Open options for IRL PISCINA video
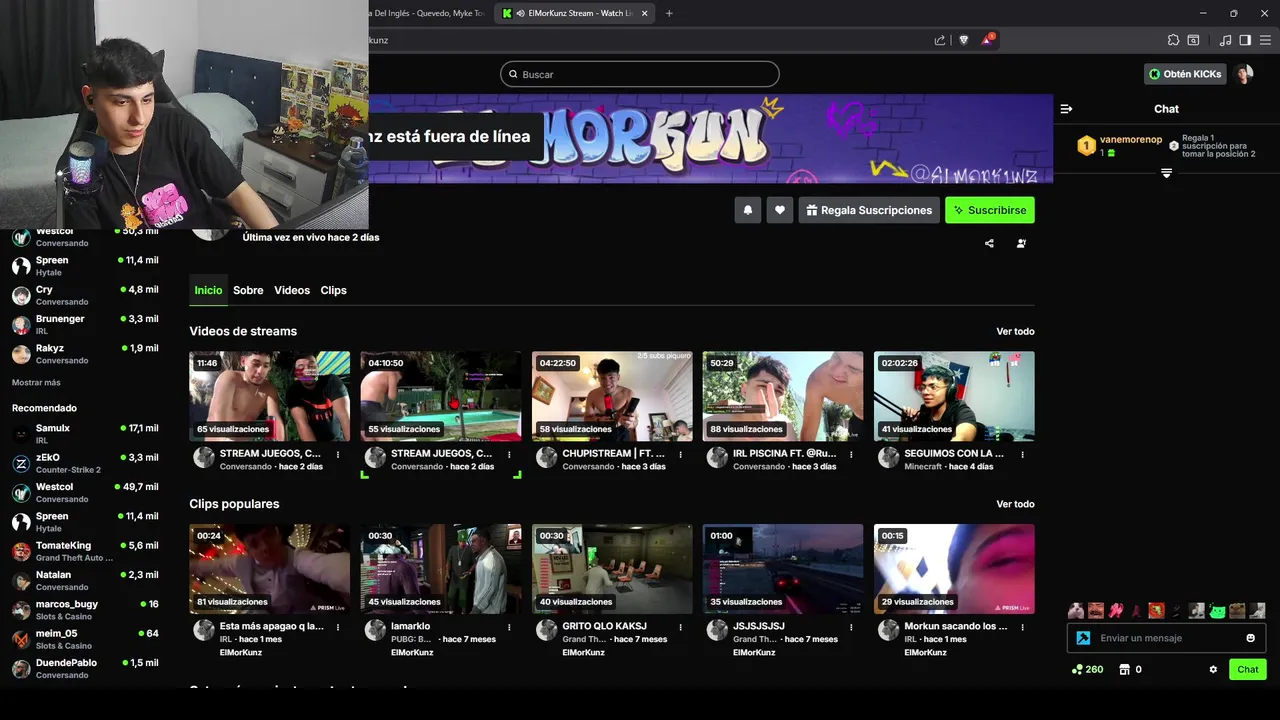1280x720 pixels. coord(851,454)
